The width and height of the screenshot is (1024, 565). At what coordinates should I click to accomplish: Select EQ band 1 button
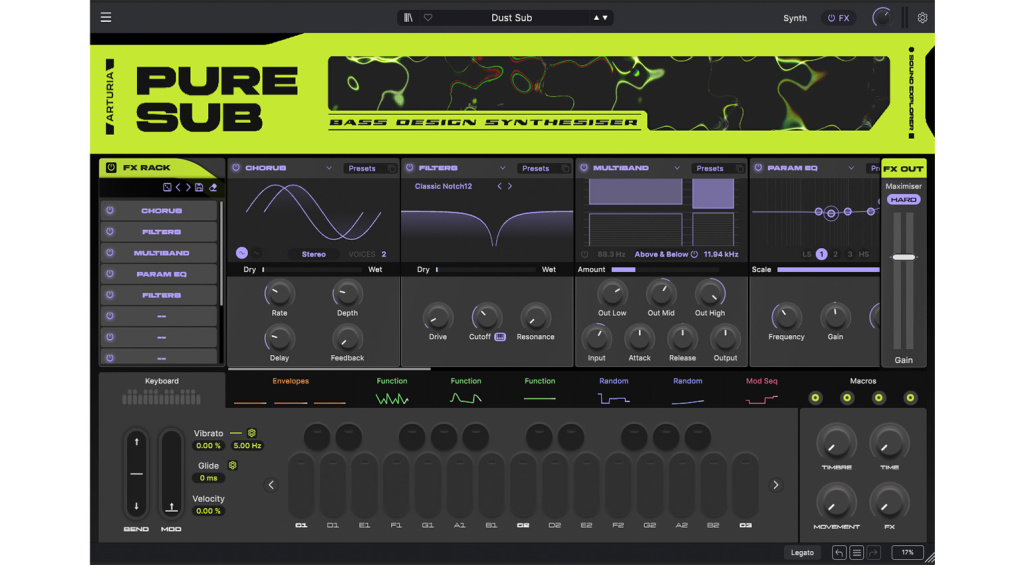[821, 254]
